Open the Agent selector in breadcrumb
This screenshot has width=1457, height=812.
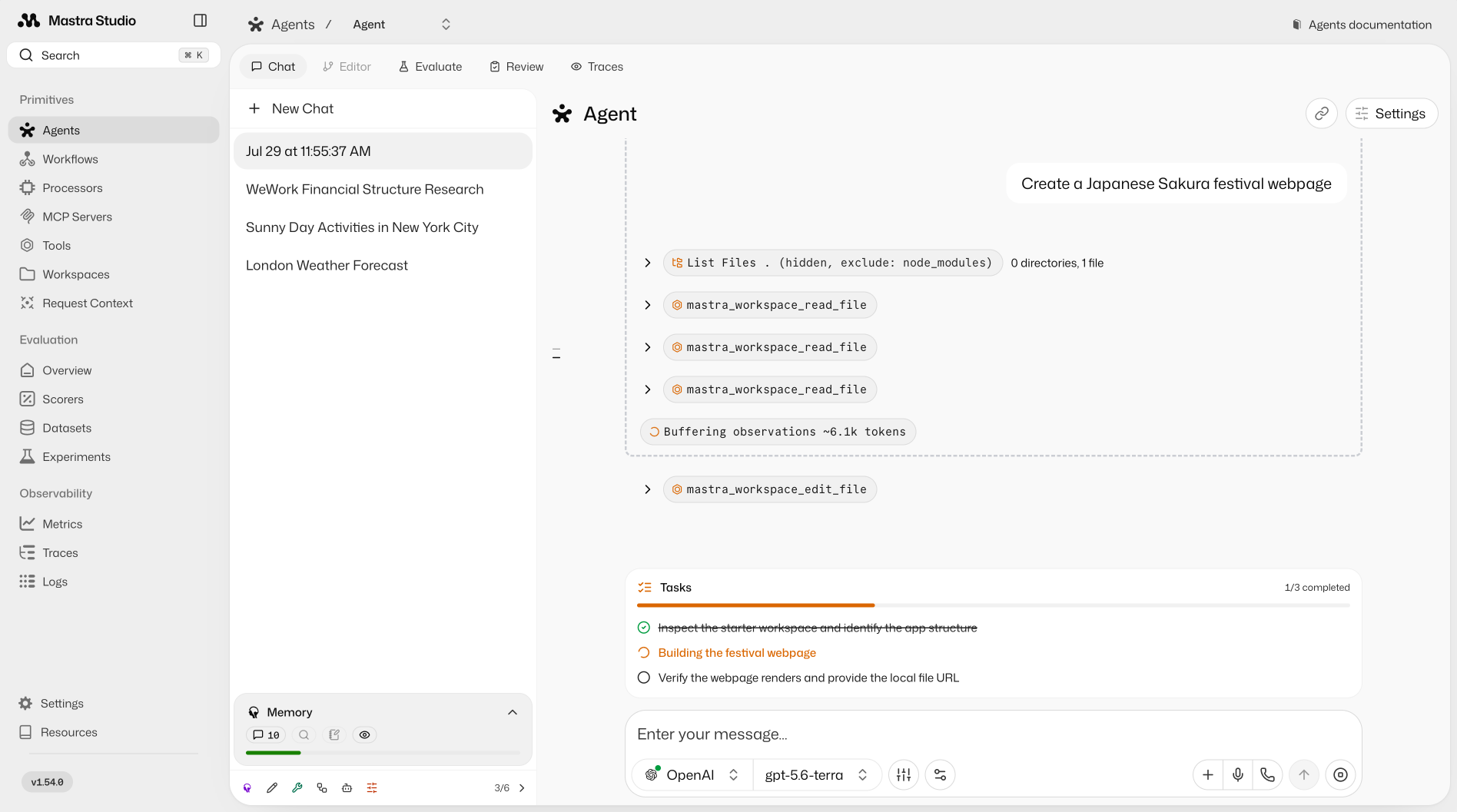click(x=401, y=25)
